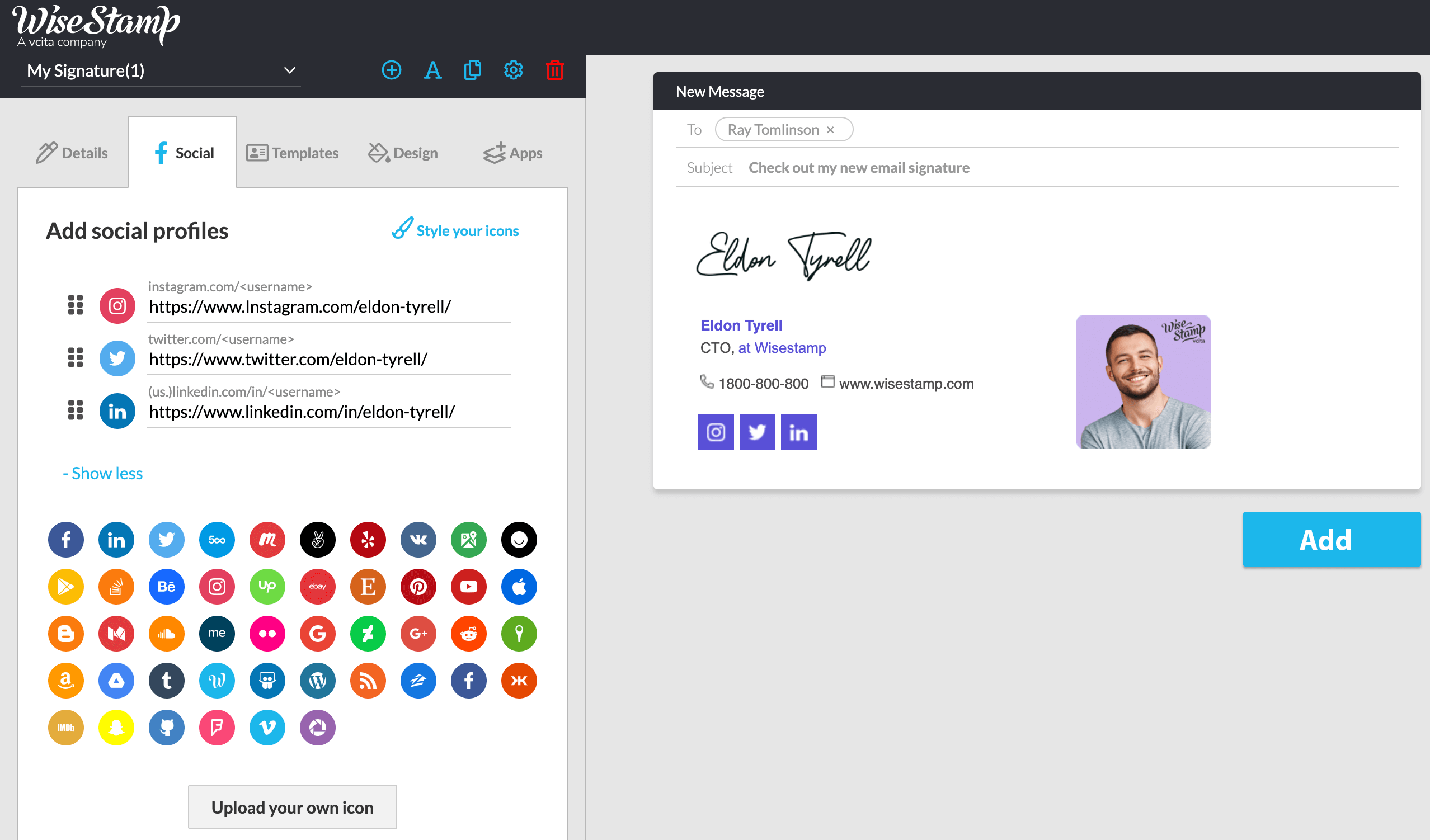Image resolution: width=1430 pixels, height=840 pixels.
Task: Click the purple Twitter icon in signature preview
Action: (757, 432)
